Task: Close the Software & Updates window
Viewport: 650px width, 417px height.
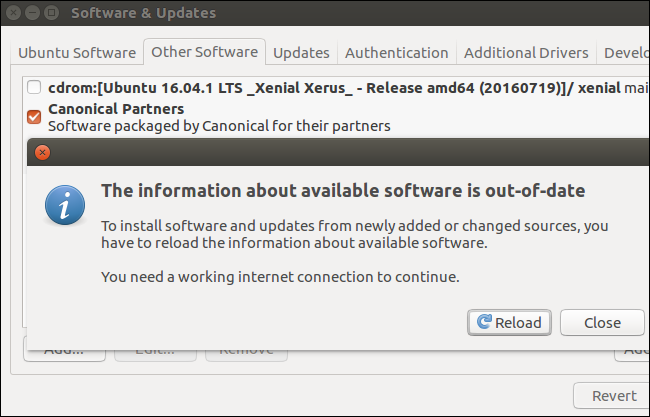Action: click(13, 12)
